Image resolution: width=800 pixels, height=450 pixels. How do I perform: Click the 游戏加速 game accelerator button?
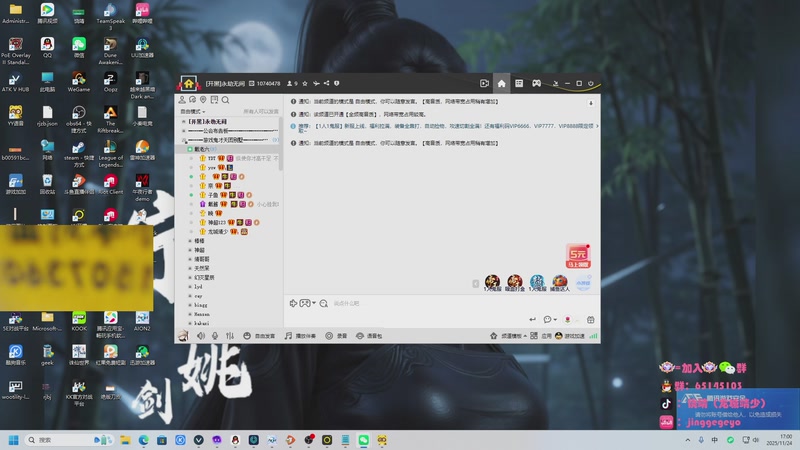570,336
